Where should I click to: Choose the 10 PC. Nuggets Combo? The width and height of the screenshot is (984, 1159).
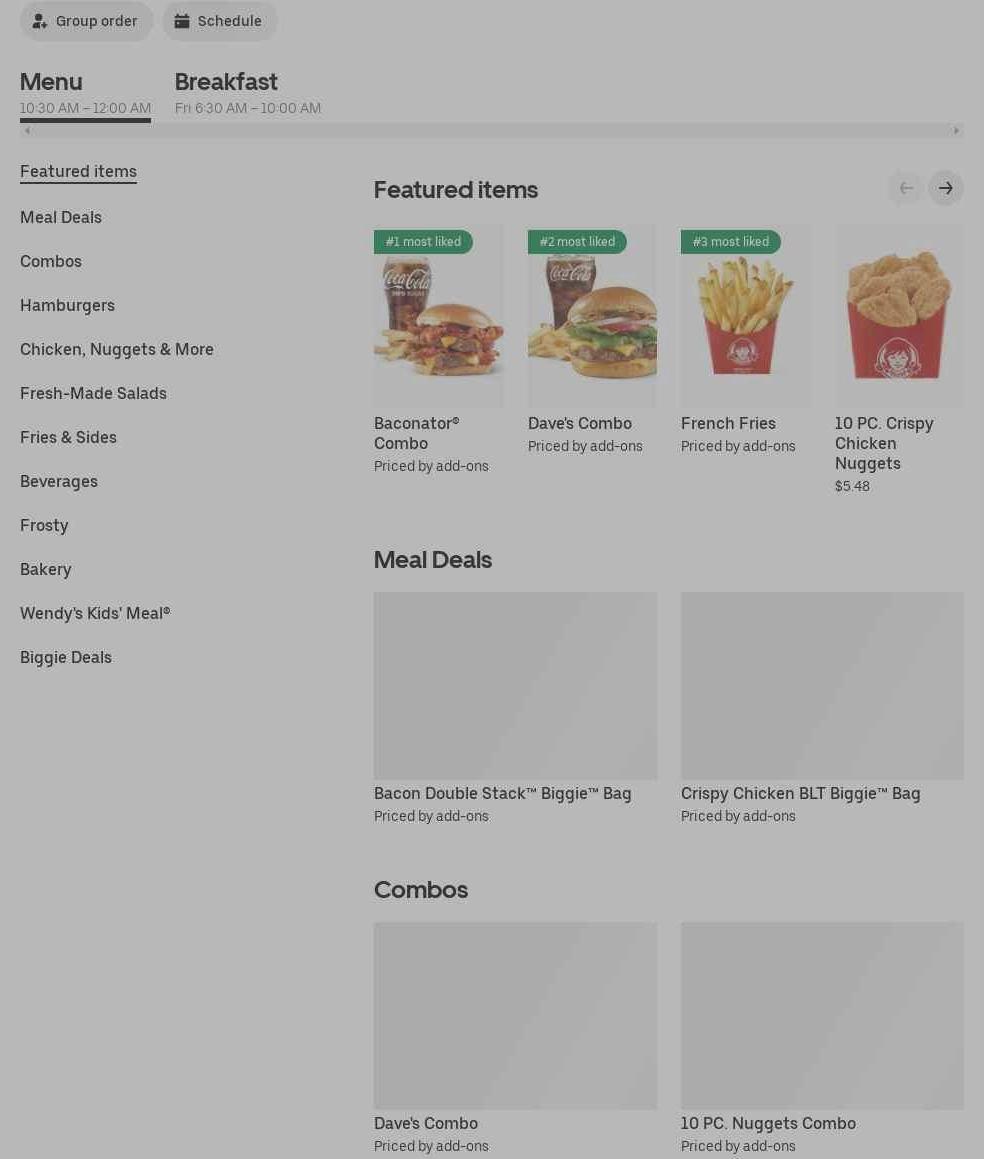[x=822, y=1038]
